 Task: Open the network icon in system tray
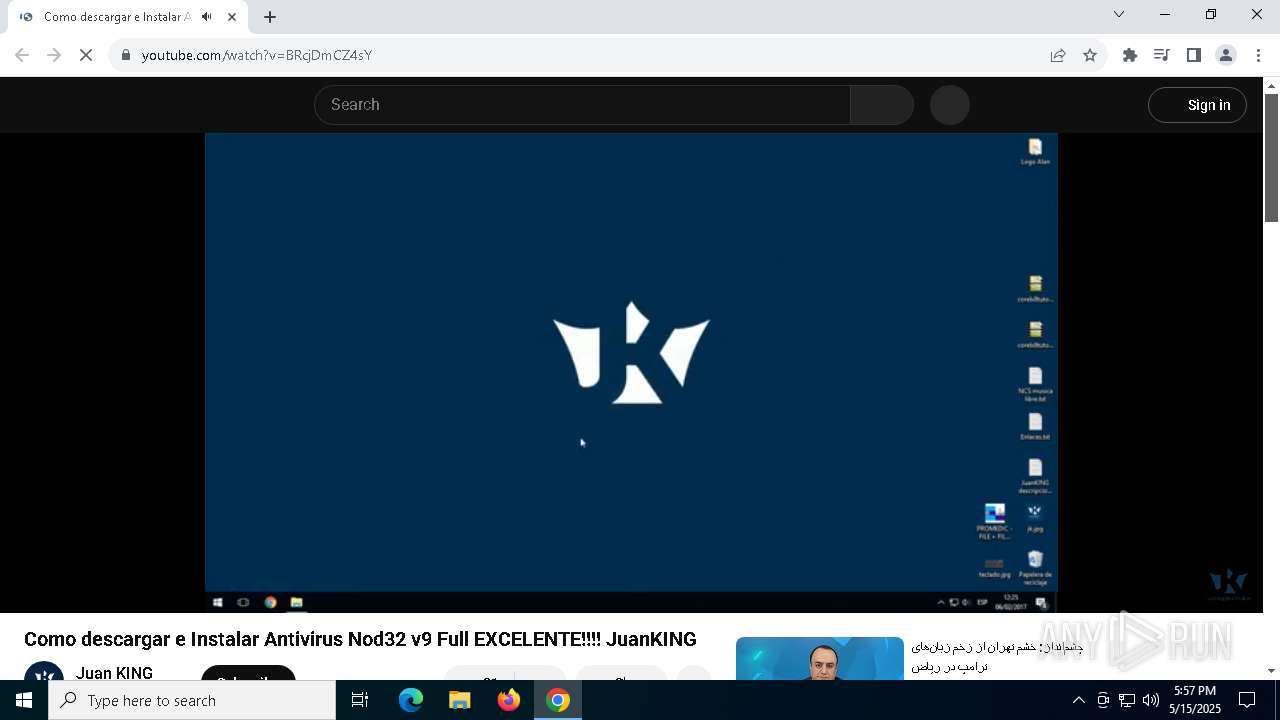[1127, 700]
